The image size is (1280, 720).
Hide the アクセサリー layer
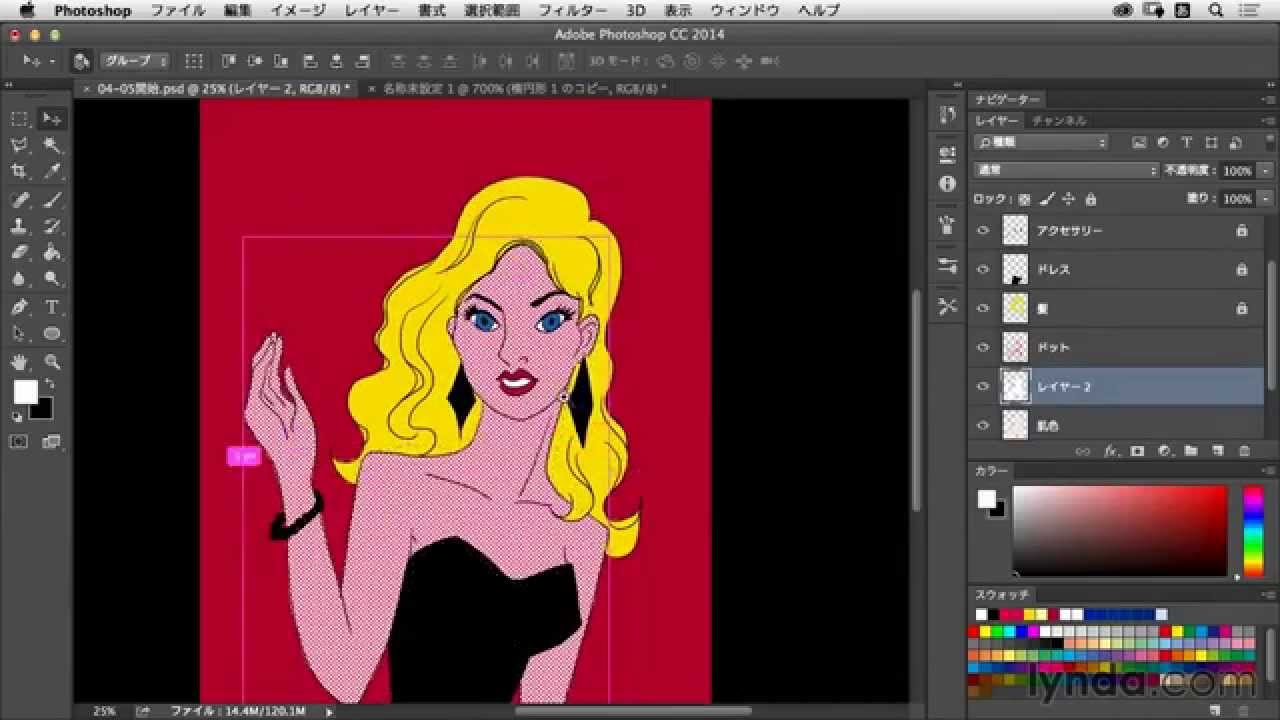tap(983, 231)
